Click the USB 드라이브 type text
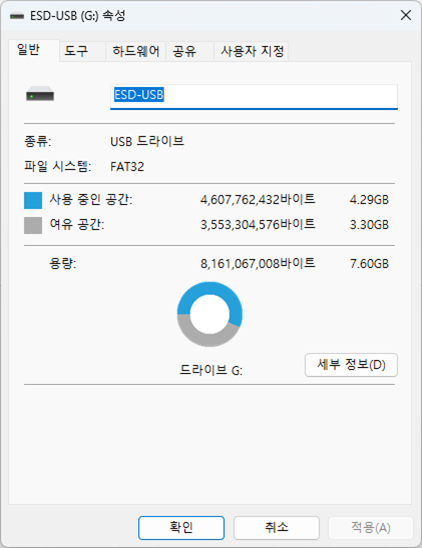Image resolution: width=422 pixels, height=548 pixels. (147, 142)
